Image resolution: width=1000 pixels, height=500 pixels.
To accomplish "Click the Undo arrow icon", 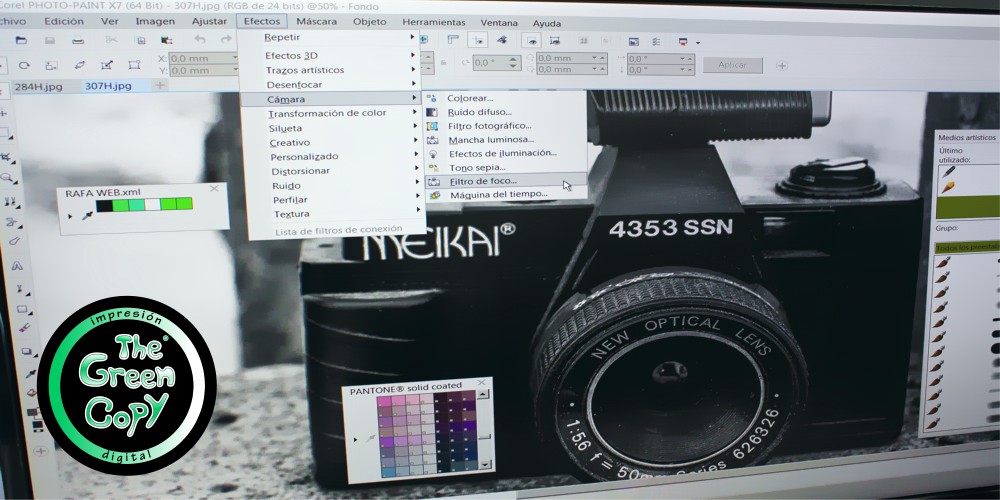I will tap(199, 40).
